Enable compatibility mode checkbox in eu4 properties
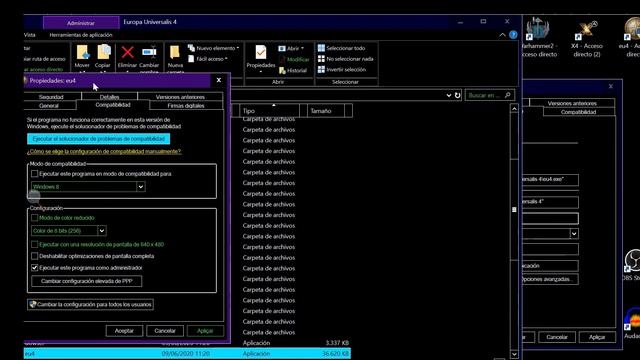640x360 pixels. 35,174
